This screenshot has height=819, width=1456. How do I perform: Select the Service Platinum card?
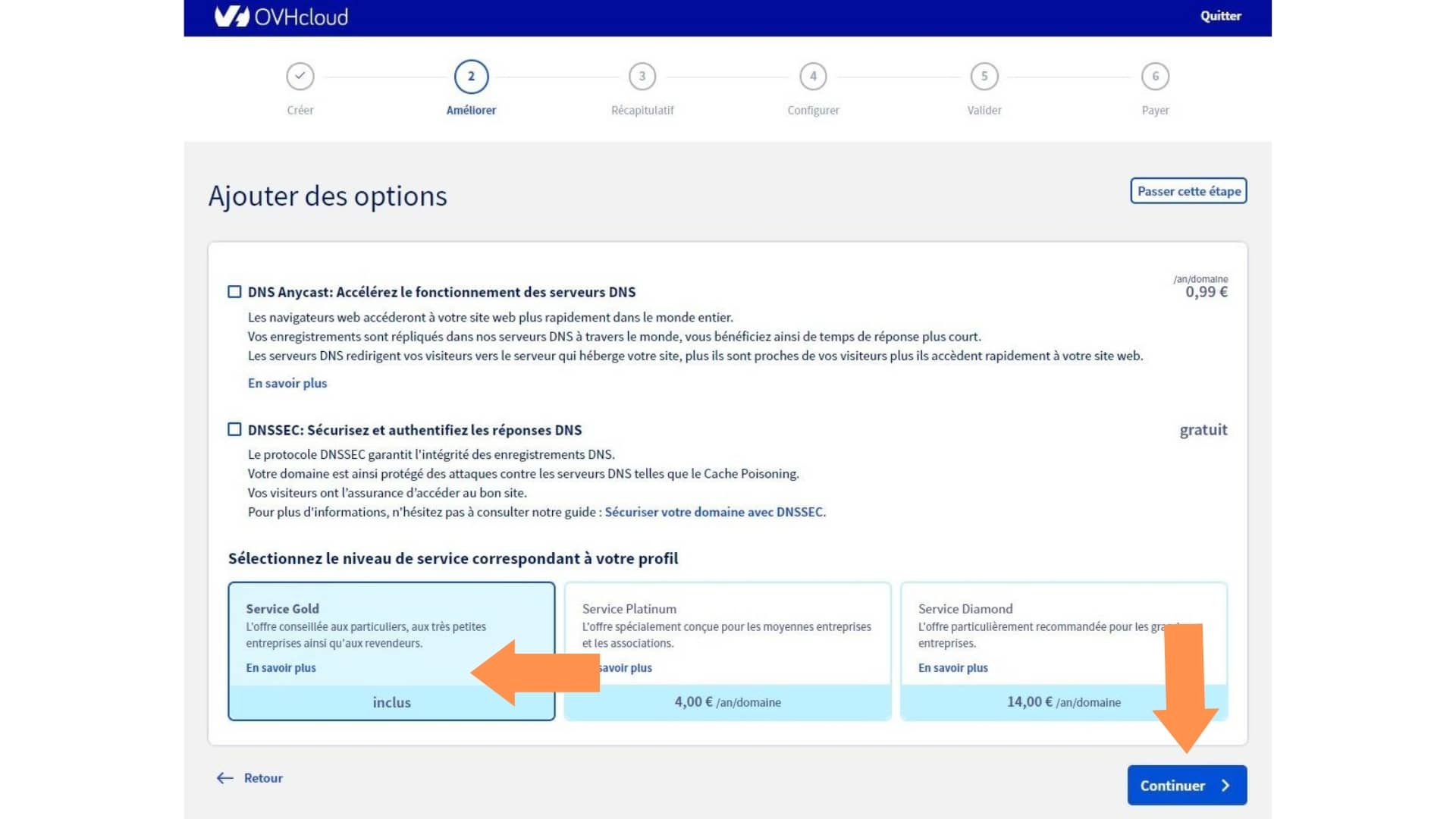click(x=727, y=651)
